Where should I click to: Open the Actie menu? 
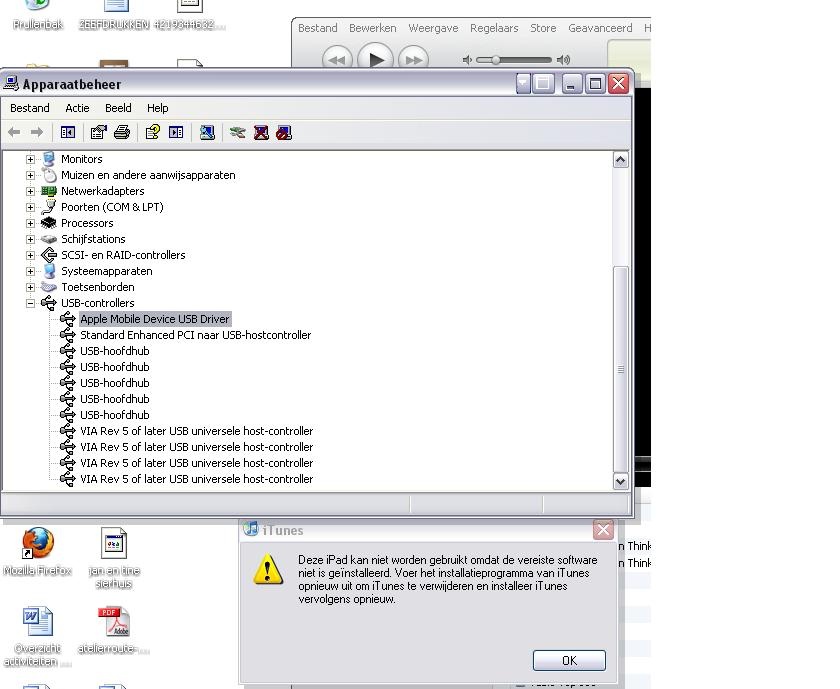click(x=77, y=108)
